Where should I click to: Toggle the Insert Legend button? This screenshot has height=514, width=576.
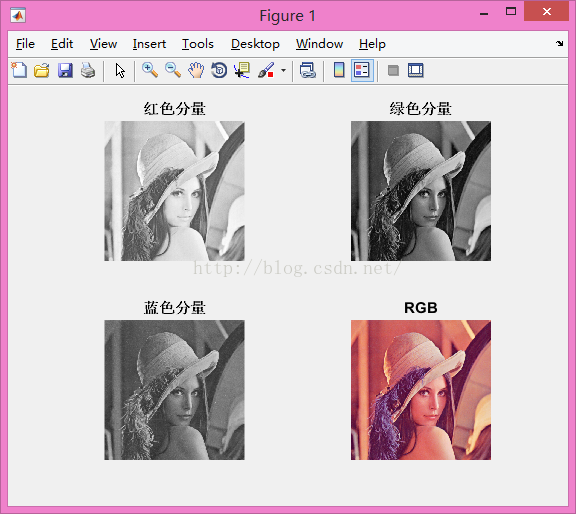point(362,70)
